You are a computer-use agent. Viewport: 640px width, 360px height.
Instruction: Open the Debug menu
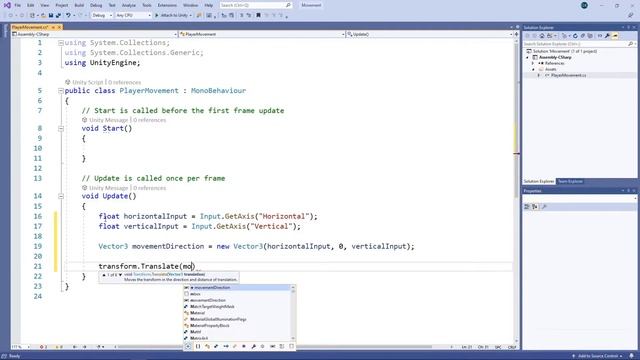pyautogui.click(x=96, y=5)
